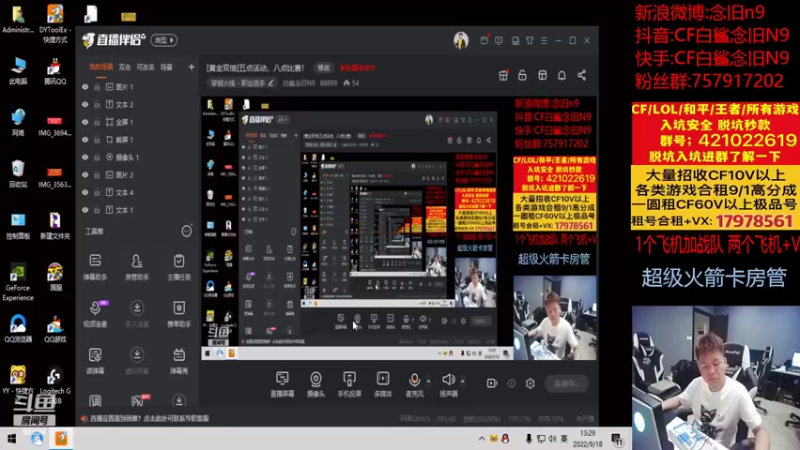Expand the toolbox more options circle
800x450 pixels.
187,232
